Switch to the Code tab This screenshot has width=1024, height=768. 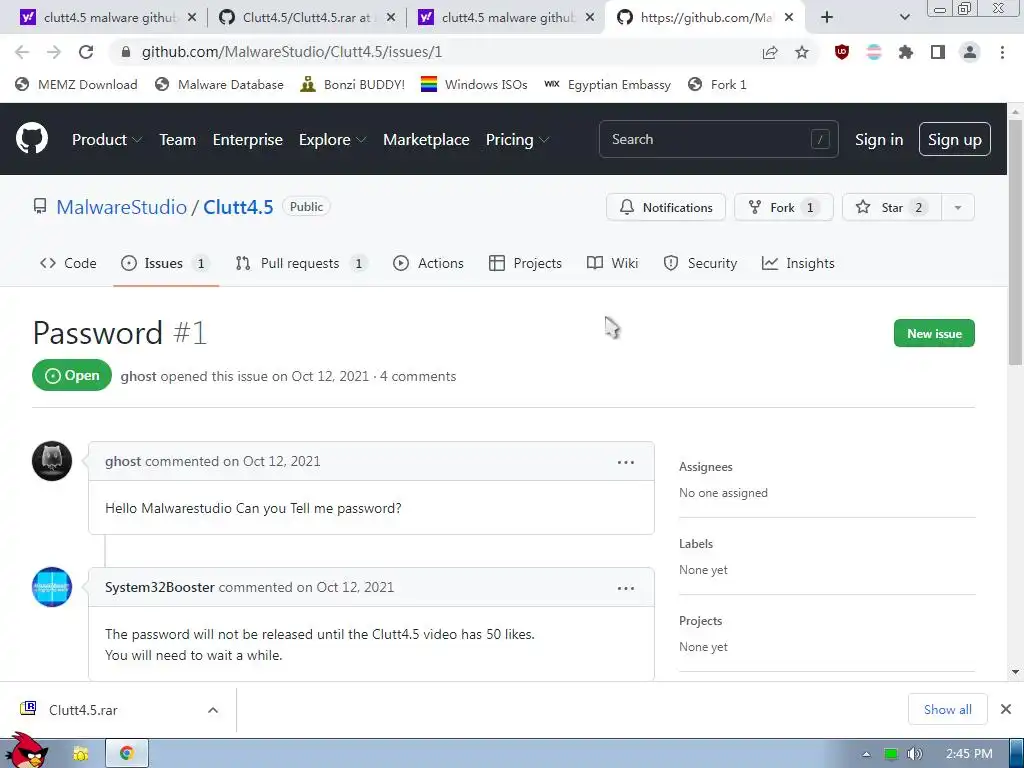pyautogui.click(x=68, y=263)
